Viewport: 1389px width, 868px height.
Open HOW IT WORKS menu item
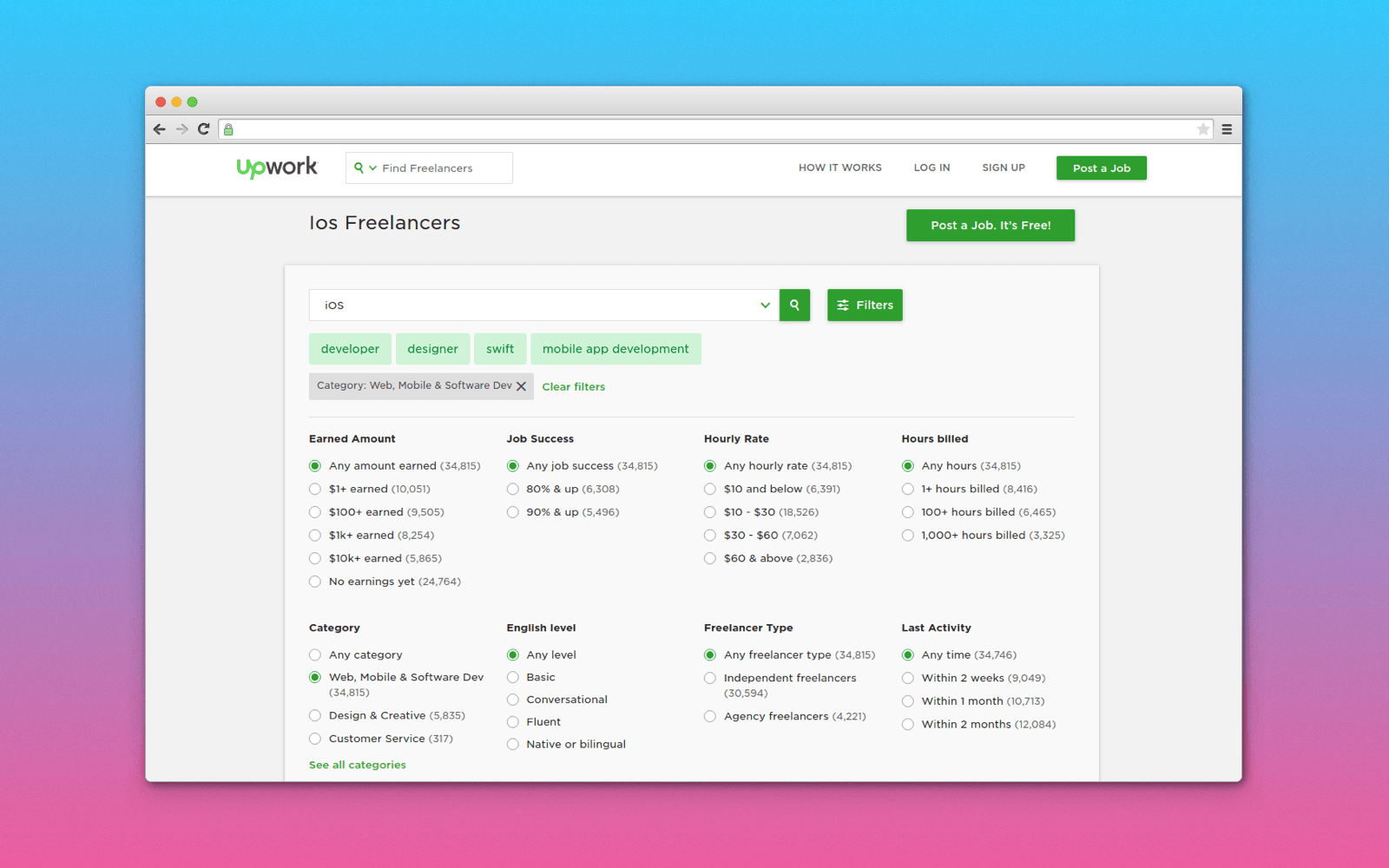839,168
